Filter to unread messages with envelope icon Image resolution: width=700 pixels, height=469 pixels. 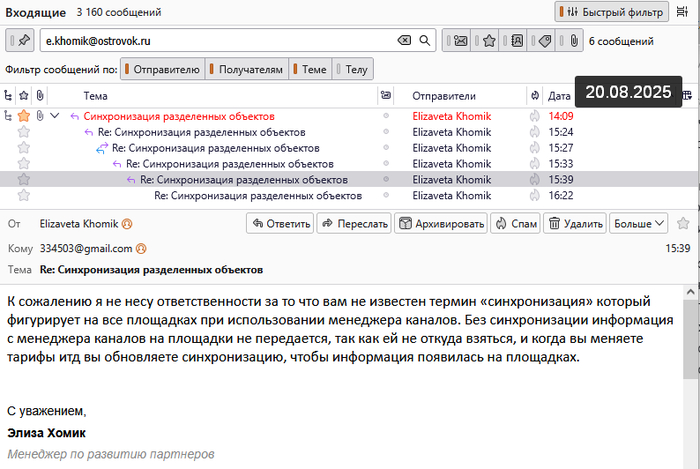pyautogui.click(x=460, y=41)
